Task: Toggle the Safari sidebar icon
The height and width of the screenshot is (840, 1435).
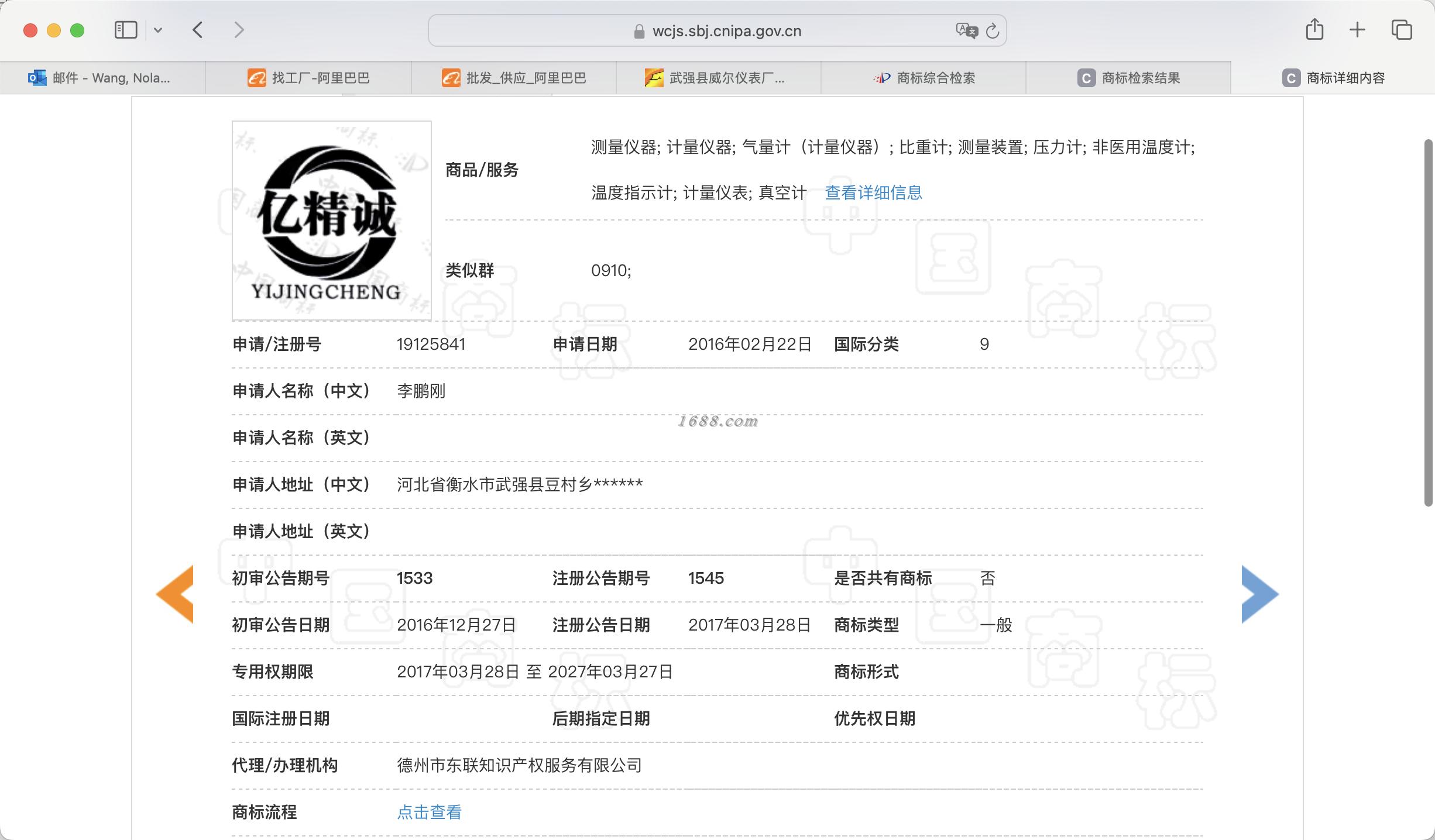Action: coord(125,30)
